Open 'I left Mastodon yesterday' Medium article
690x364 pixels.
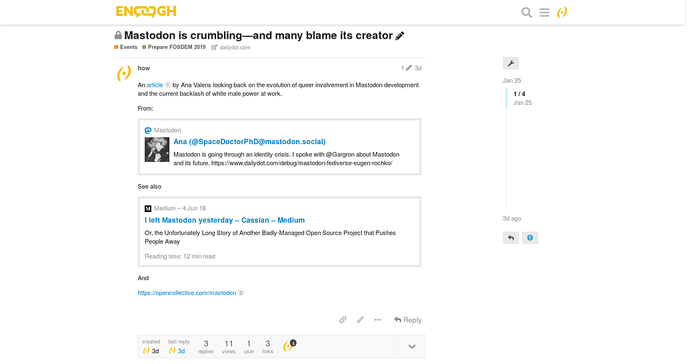tap(224, 220)
